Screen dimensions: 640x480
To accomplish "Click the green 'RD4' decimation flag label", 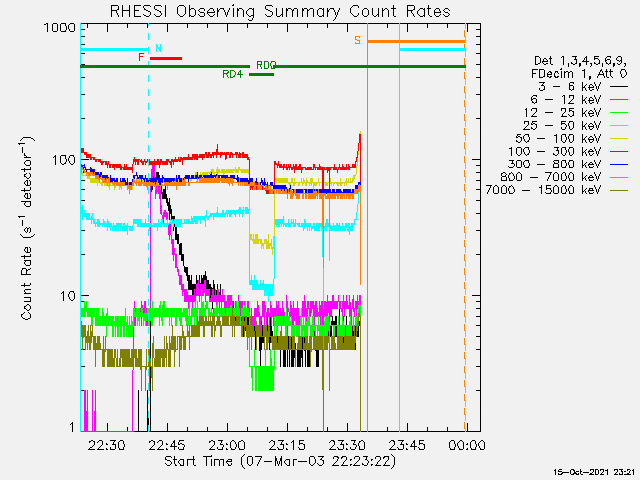I will (x=233, y=74).
